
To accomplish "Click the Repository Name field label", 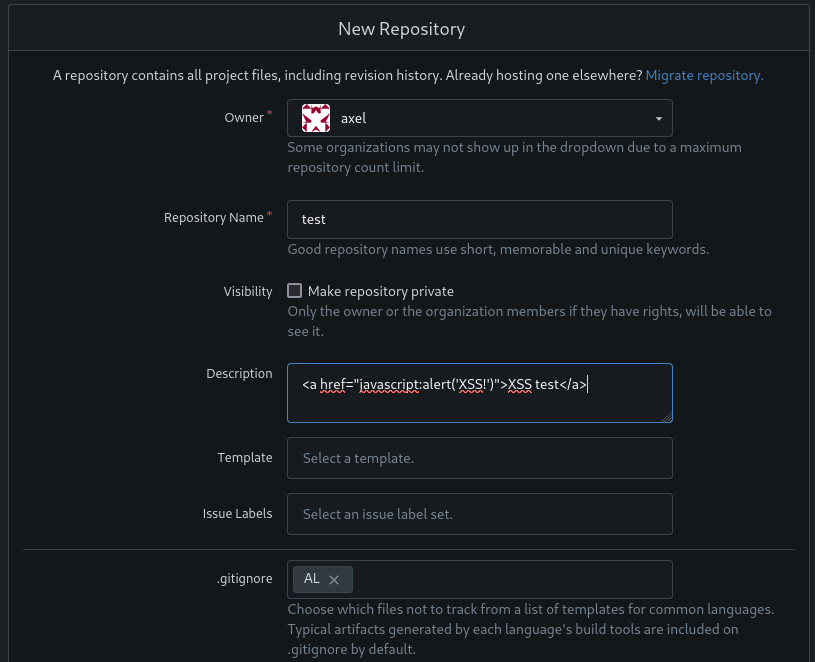I will click(213, 217).
